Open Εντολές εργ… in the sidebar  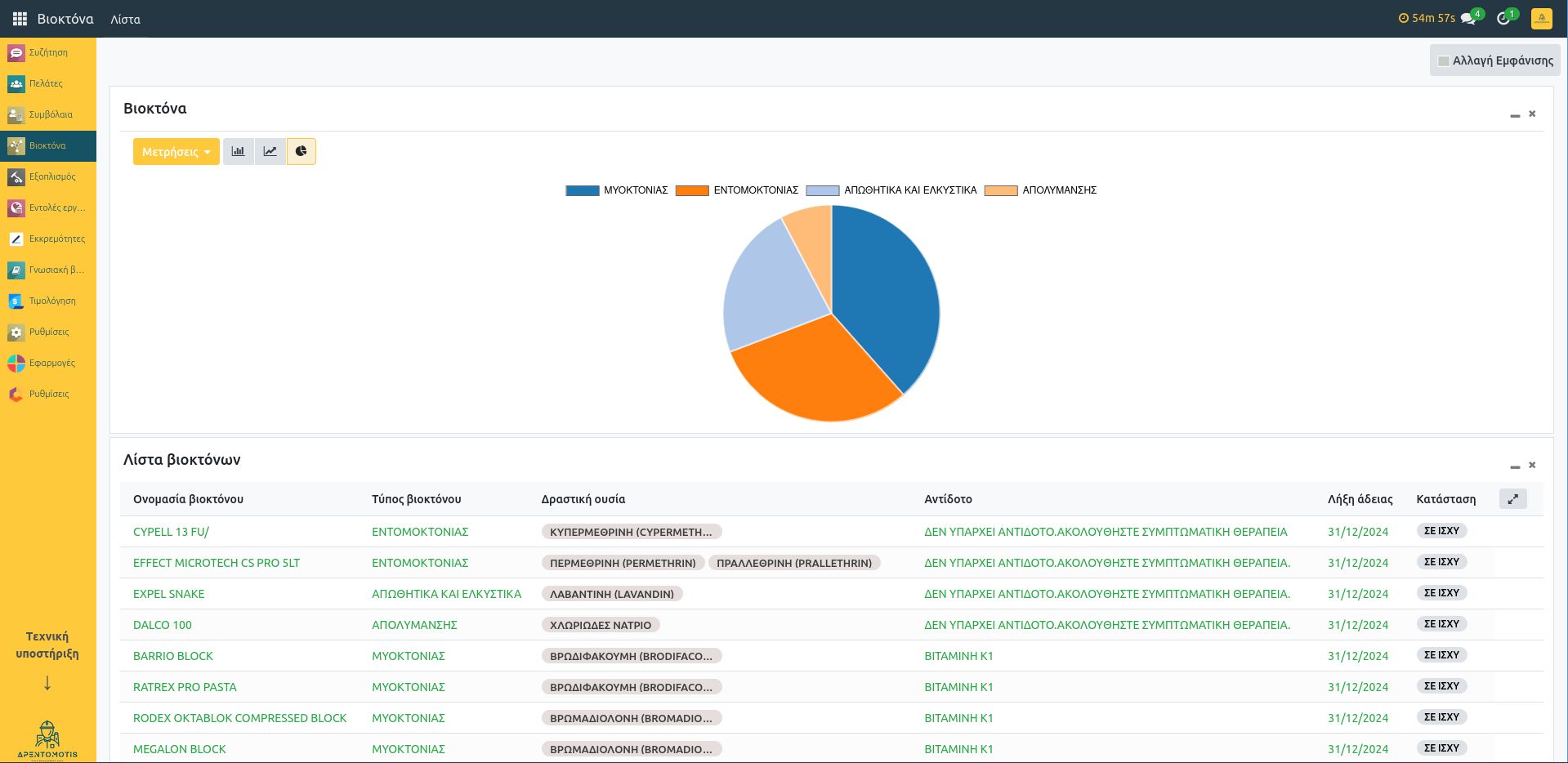[x=48, y=207]
